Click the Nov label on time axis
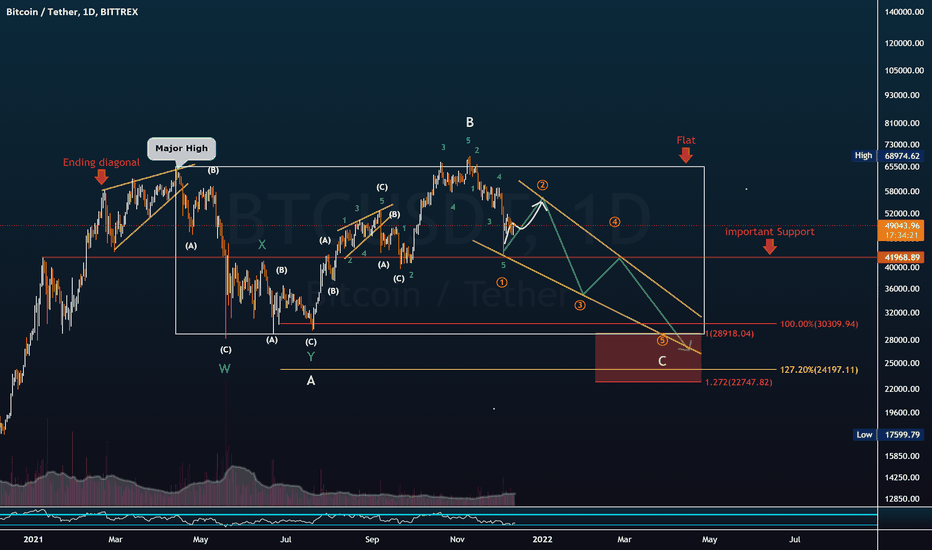932x550 pixels. point(456,539)
